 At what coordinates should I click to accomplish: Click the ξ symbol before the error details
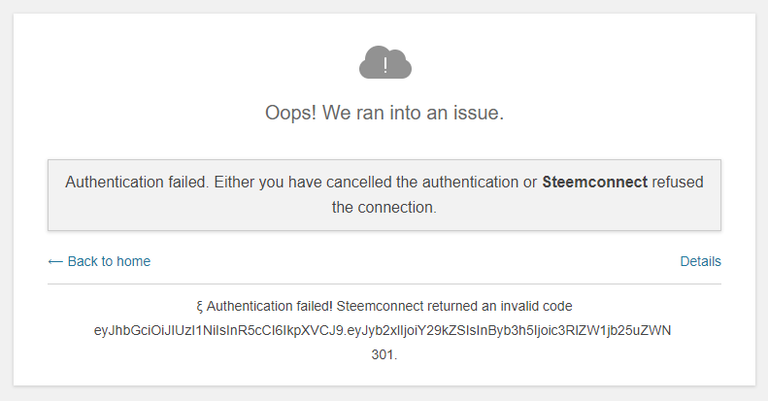[199, 306]
